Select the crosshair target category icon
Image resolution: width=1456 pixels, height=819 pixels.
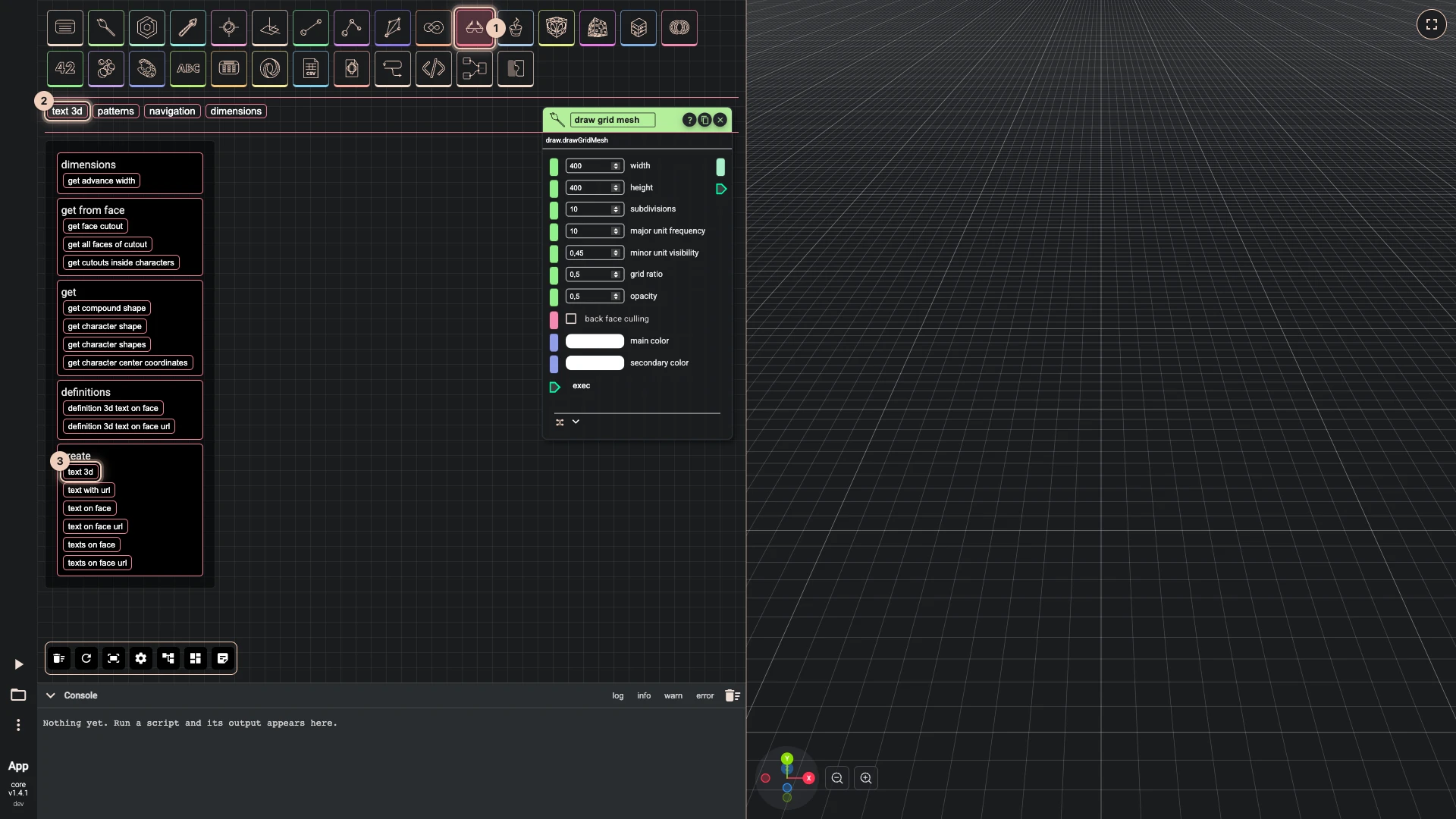(x=229, y=28)
